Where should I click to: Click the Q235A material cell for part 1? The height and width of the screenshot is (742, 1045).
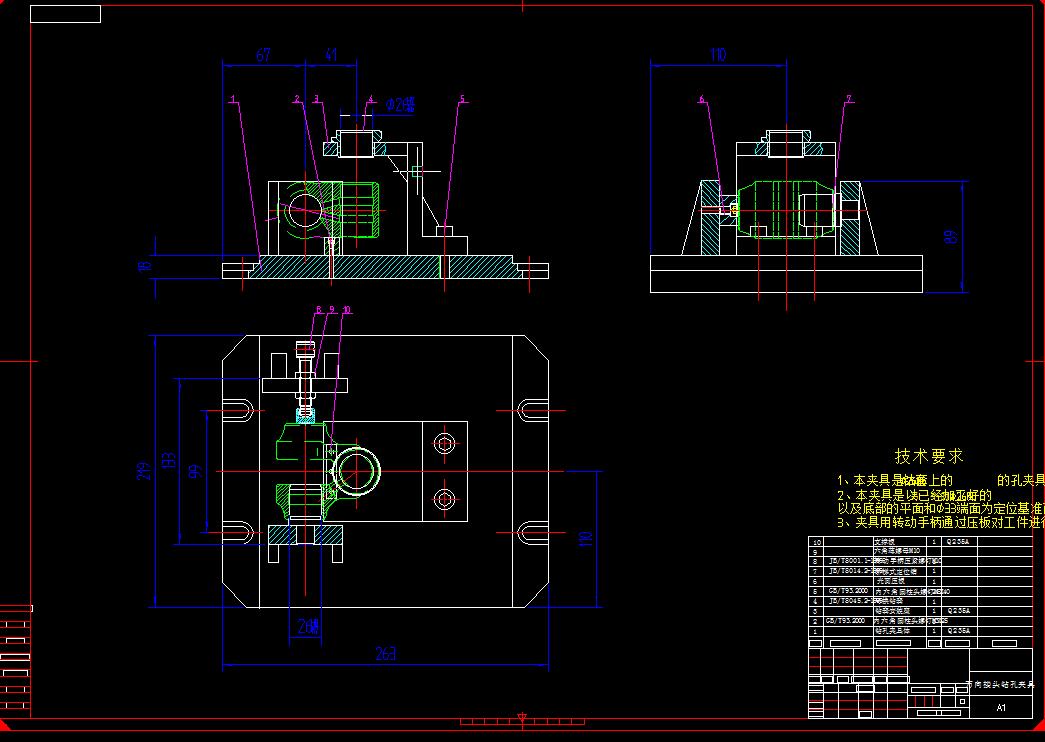[957, 629]
